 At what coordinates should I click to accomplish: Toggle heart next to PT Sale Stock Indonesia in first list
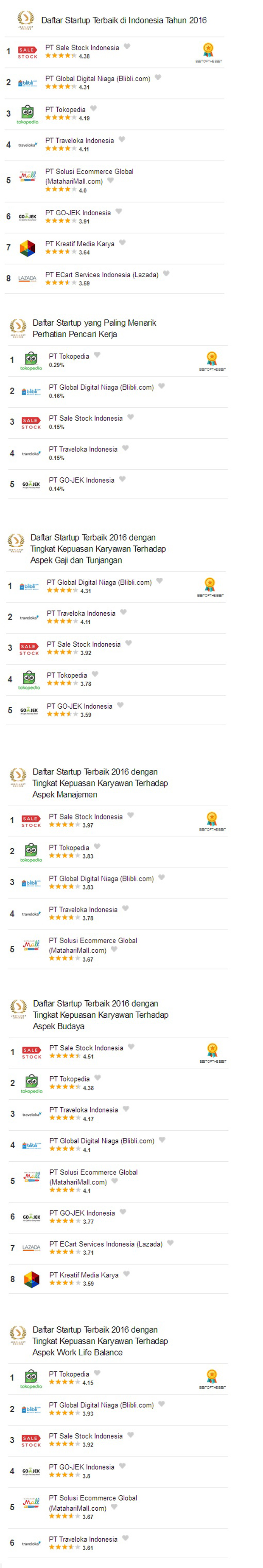point(127,47)
